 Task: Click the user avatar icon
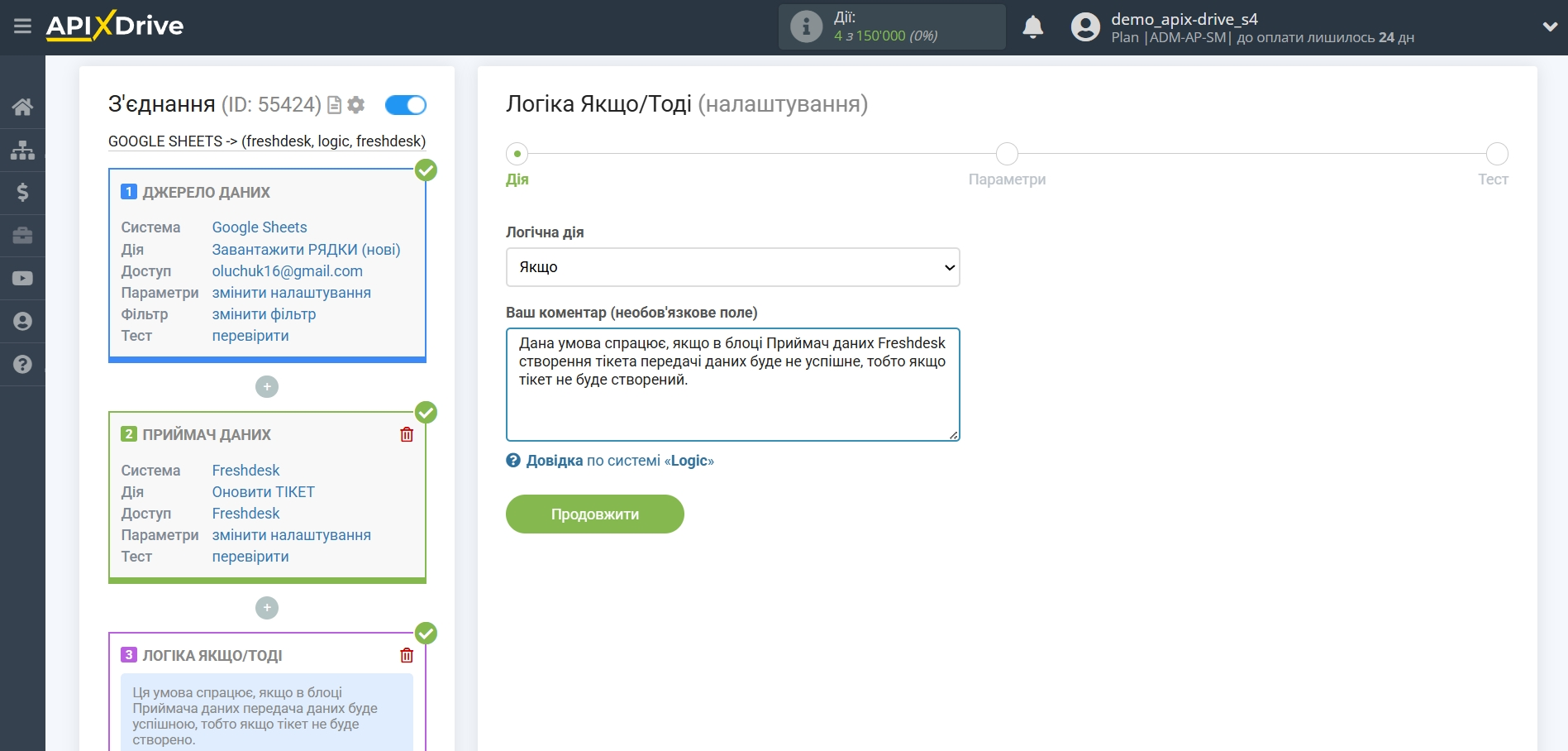1085,27
